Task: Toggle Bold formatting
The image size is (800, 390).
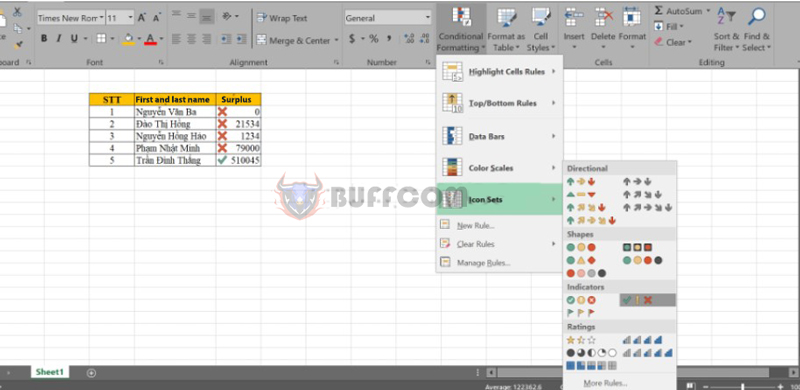Action: [44, 39]
